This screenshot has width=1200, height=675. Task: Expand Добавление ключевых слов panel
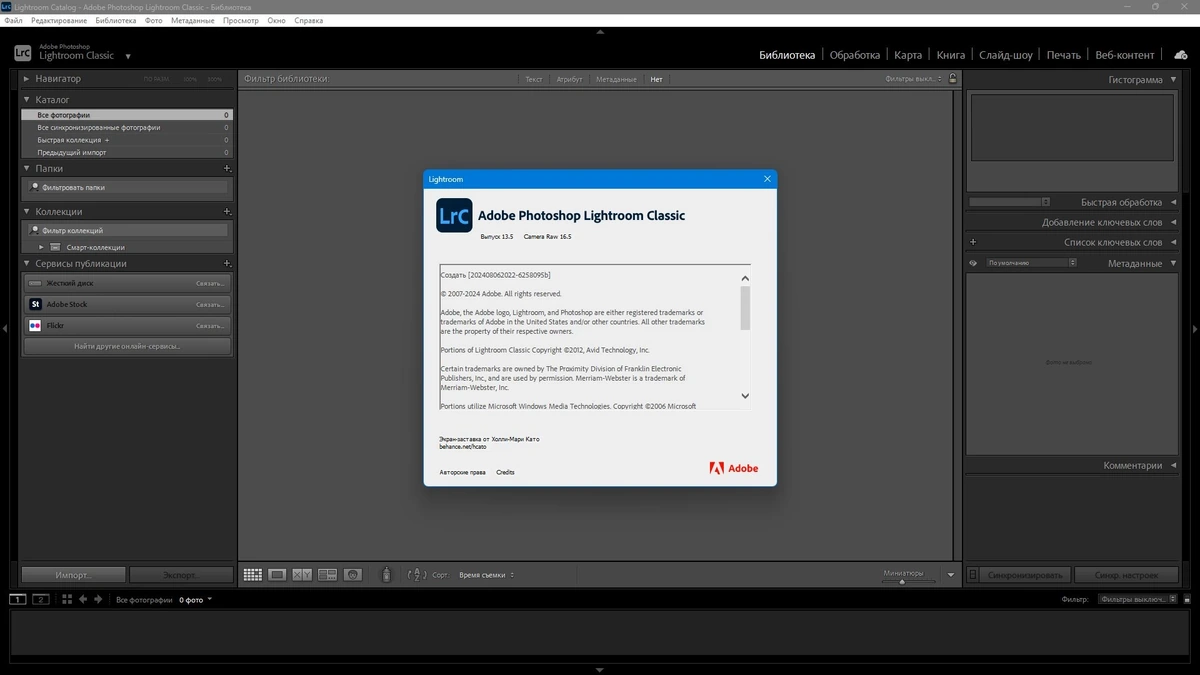tap(1172, 222)
